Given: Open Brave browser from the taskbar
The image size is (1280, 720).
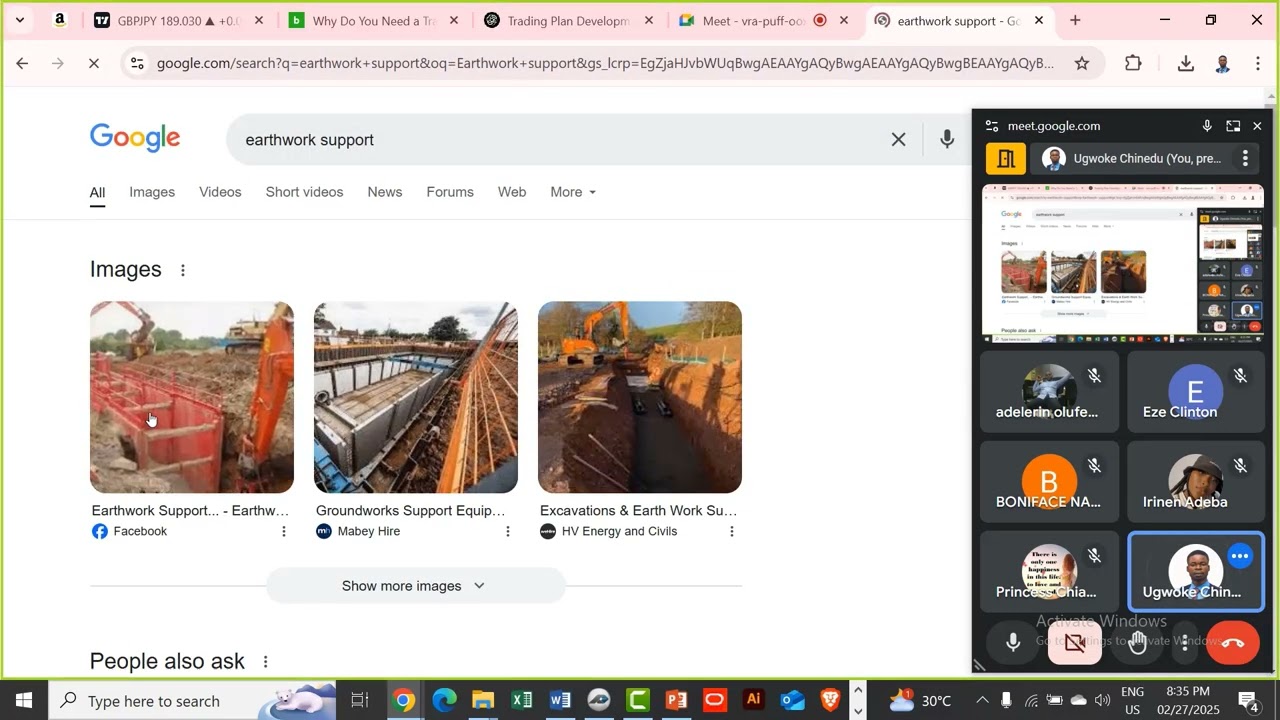Looking at the screenshot, I should [x=830, y=700].
